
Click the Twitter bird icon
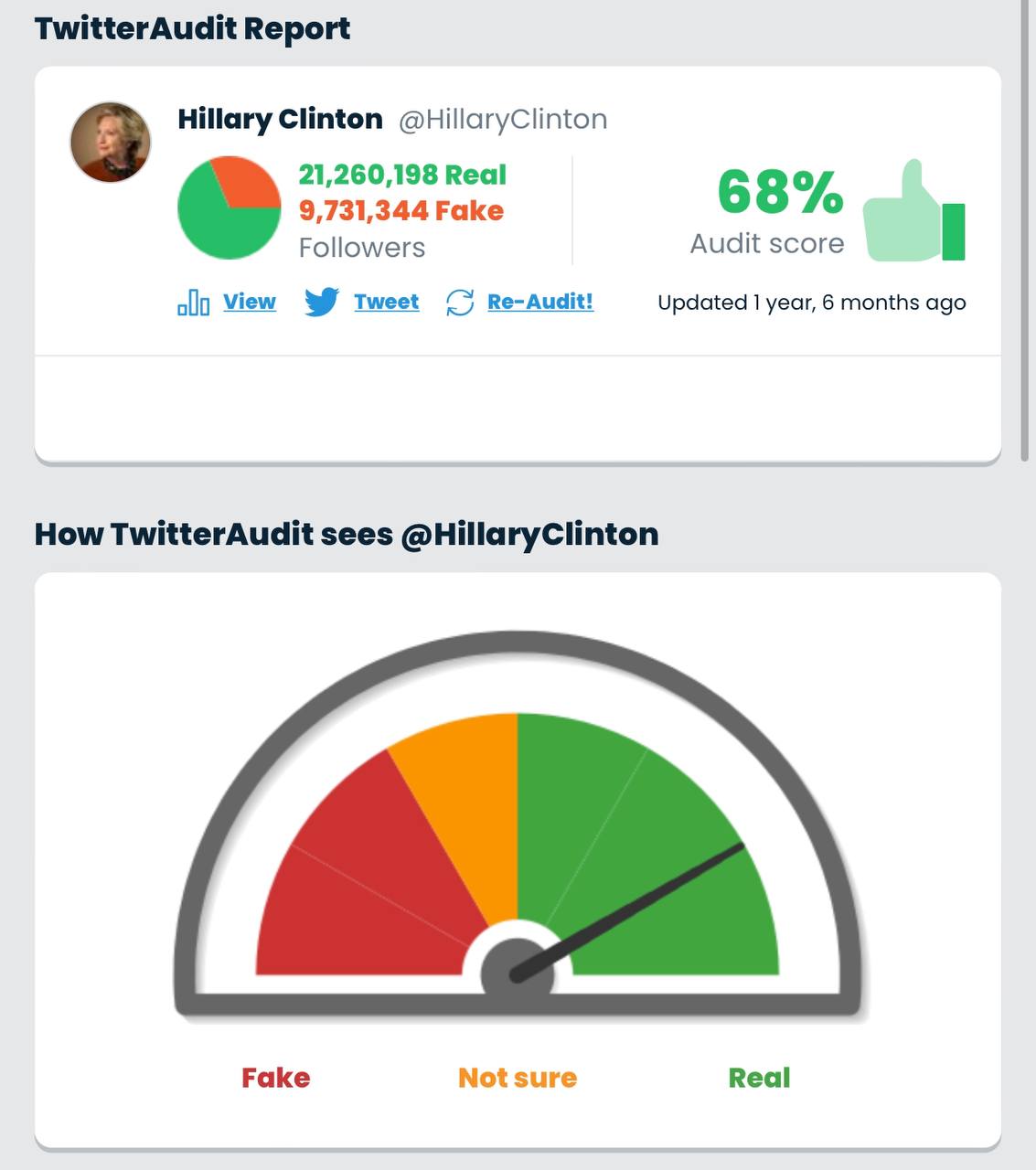pos(322,302)
